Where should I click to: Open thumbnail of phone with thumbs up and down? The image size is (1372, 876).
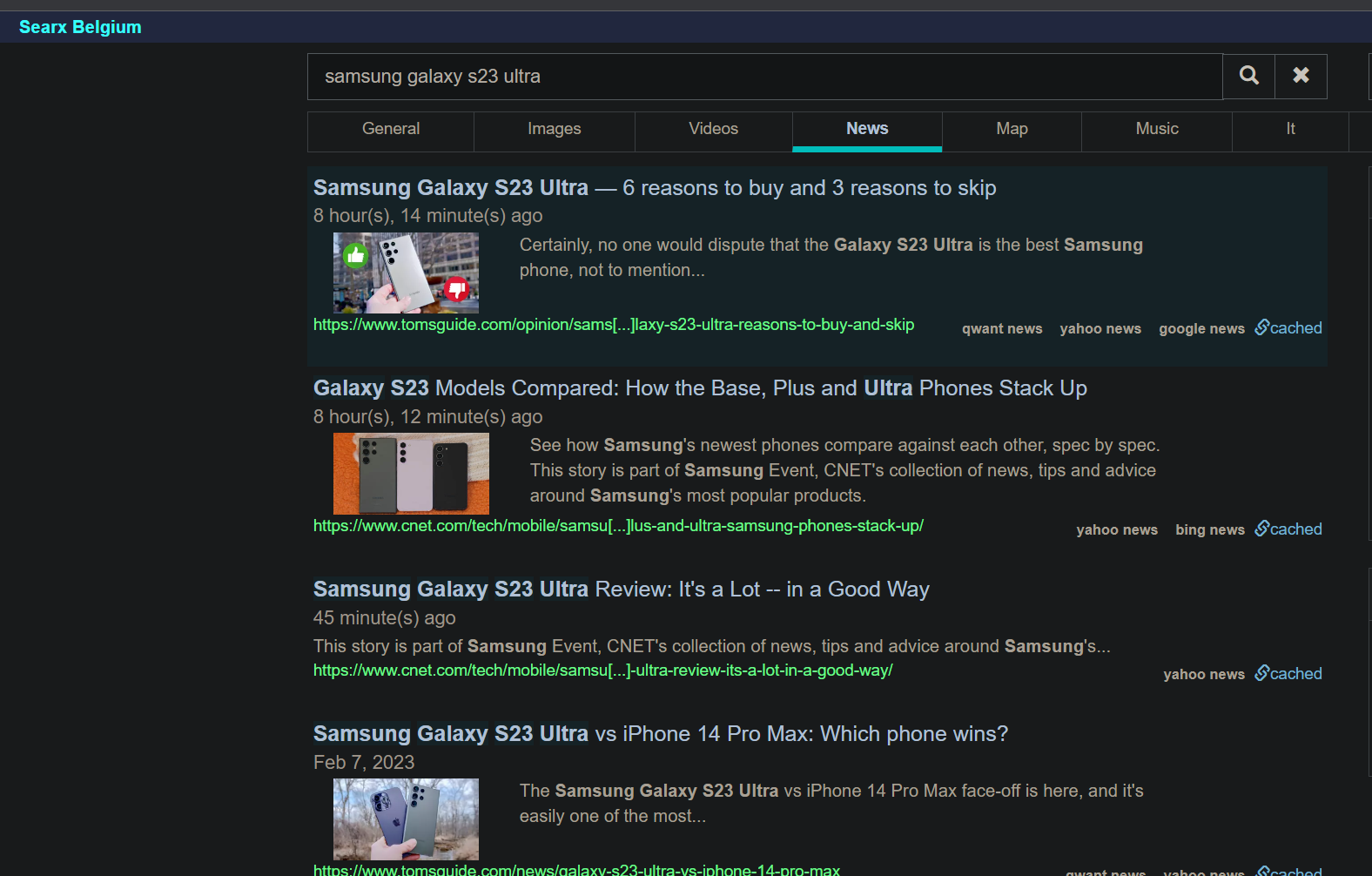[406, 273]
